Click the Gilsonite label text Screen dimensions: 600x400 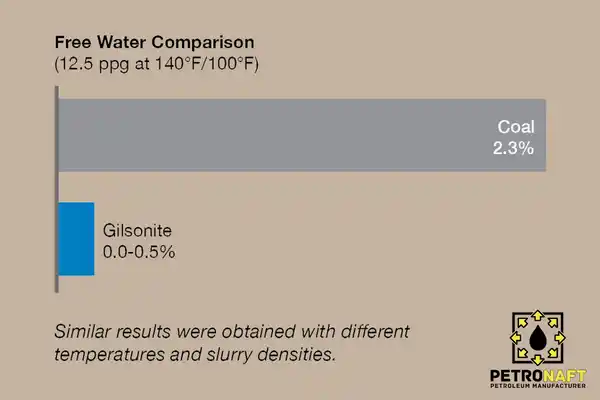click(x=137, y=230)
